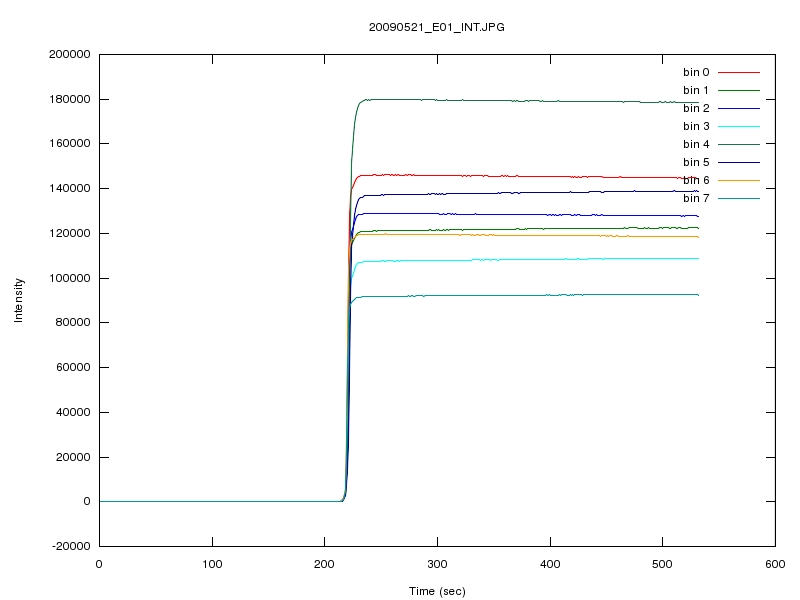This screenshot has height=600, width=800.
Task: Click the 'bin 4' legend label
Action: coord(696,144)
